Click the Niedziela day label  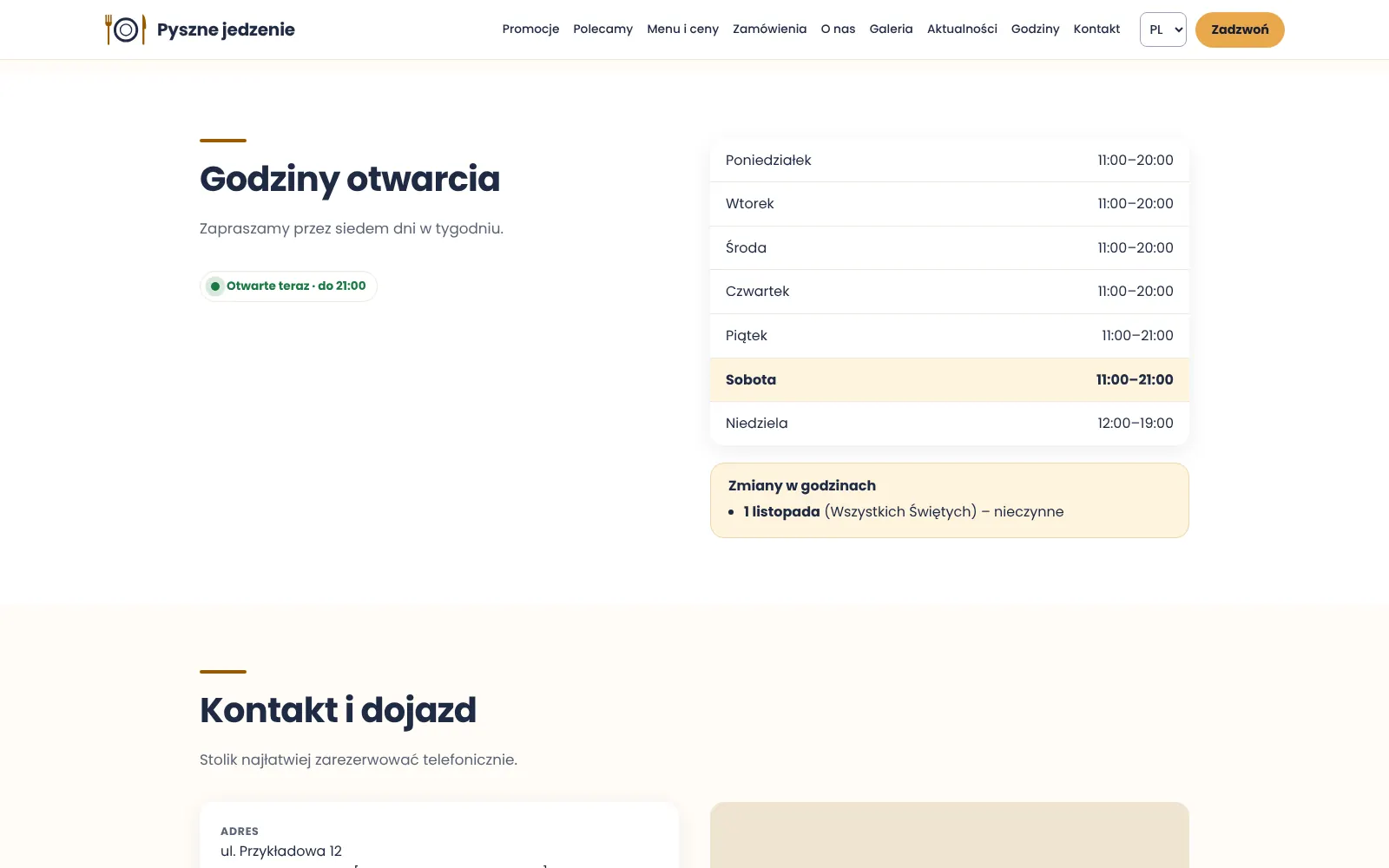point(757,424)
